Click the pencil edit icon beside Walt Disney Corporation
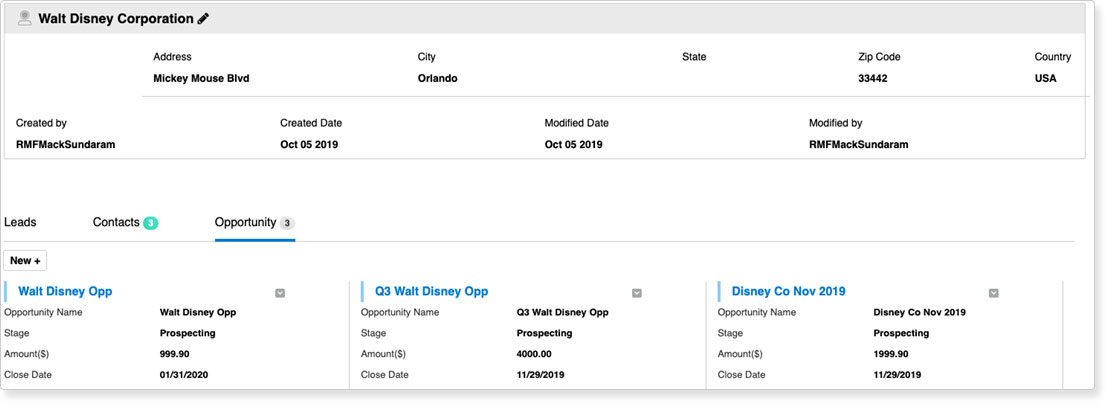 coord(204,19)
